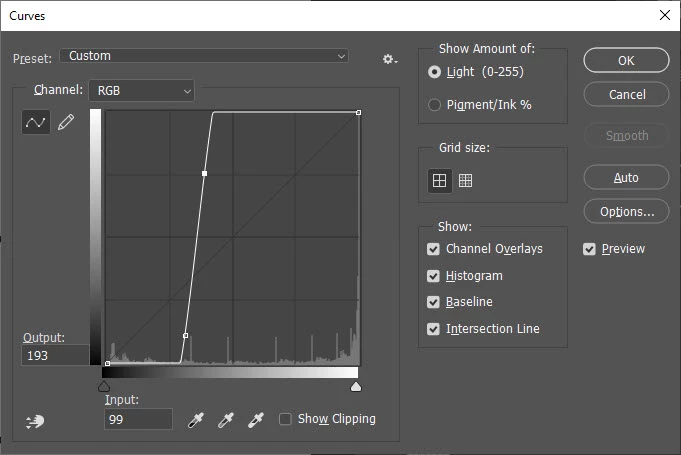Pick the gray point eyedropper
The image size is (681, 455).
[x=226, y=420]
